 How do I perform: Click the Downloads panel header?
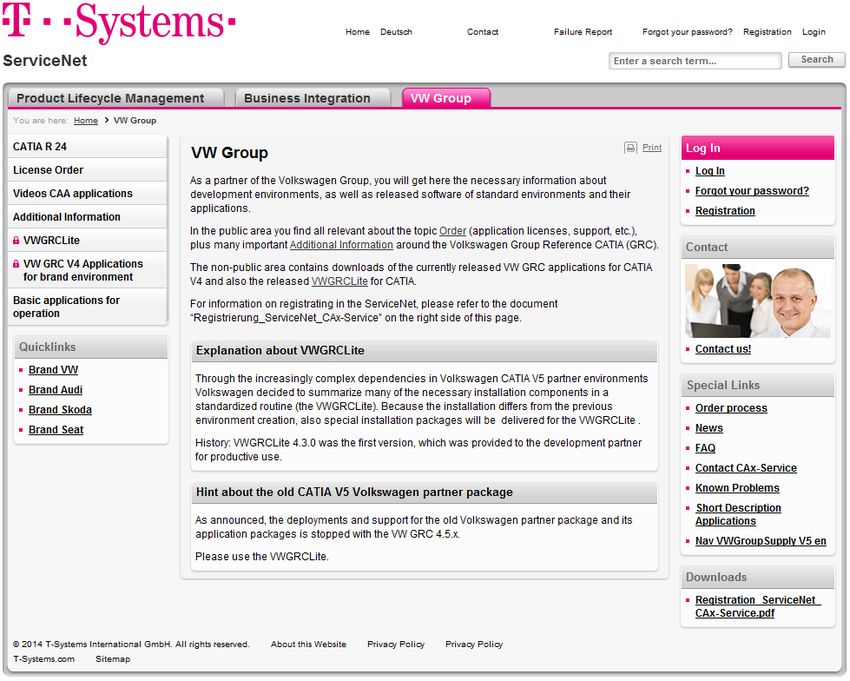coord(757,577)
